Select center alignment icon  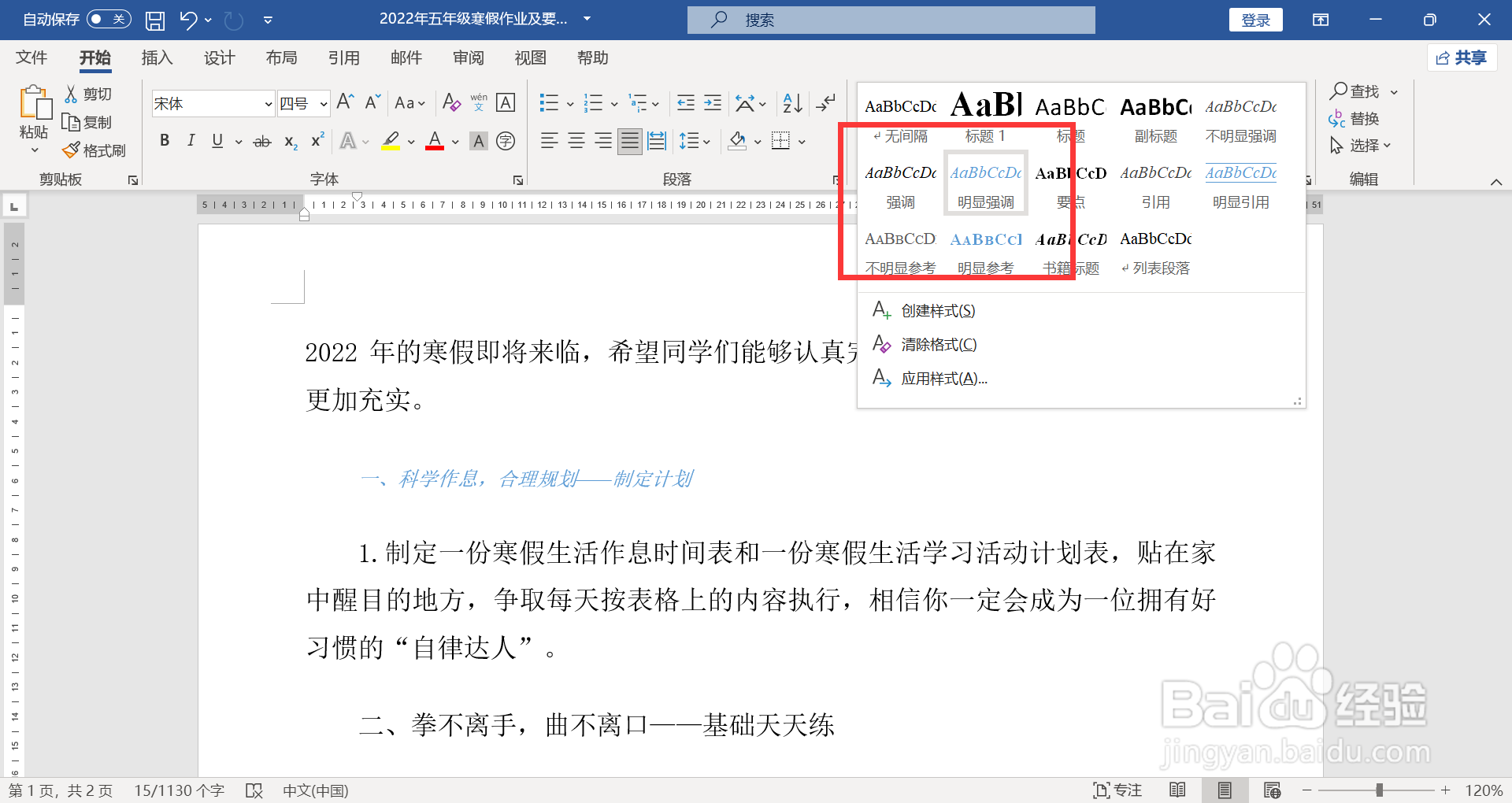pos(576,140)
